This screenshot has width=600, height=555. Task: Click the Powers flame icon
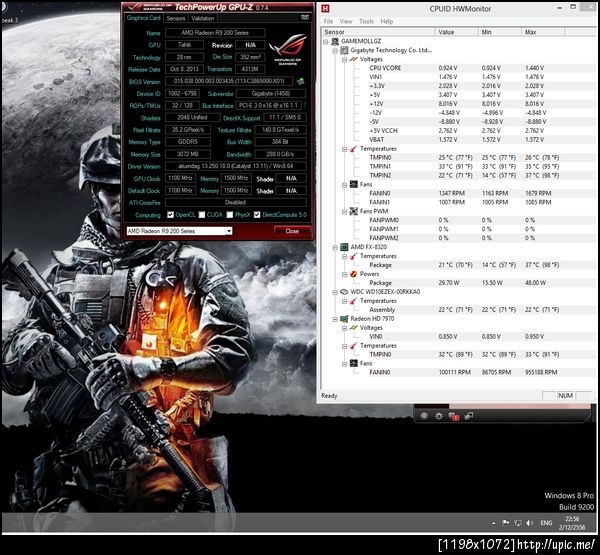click(x=354, y=274)
